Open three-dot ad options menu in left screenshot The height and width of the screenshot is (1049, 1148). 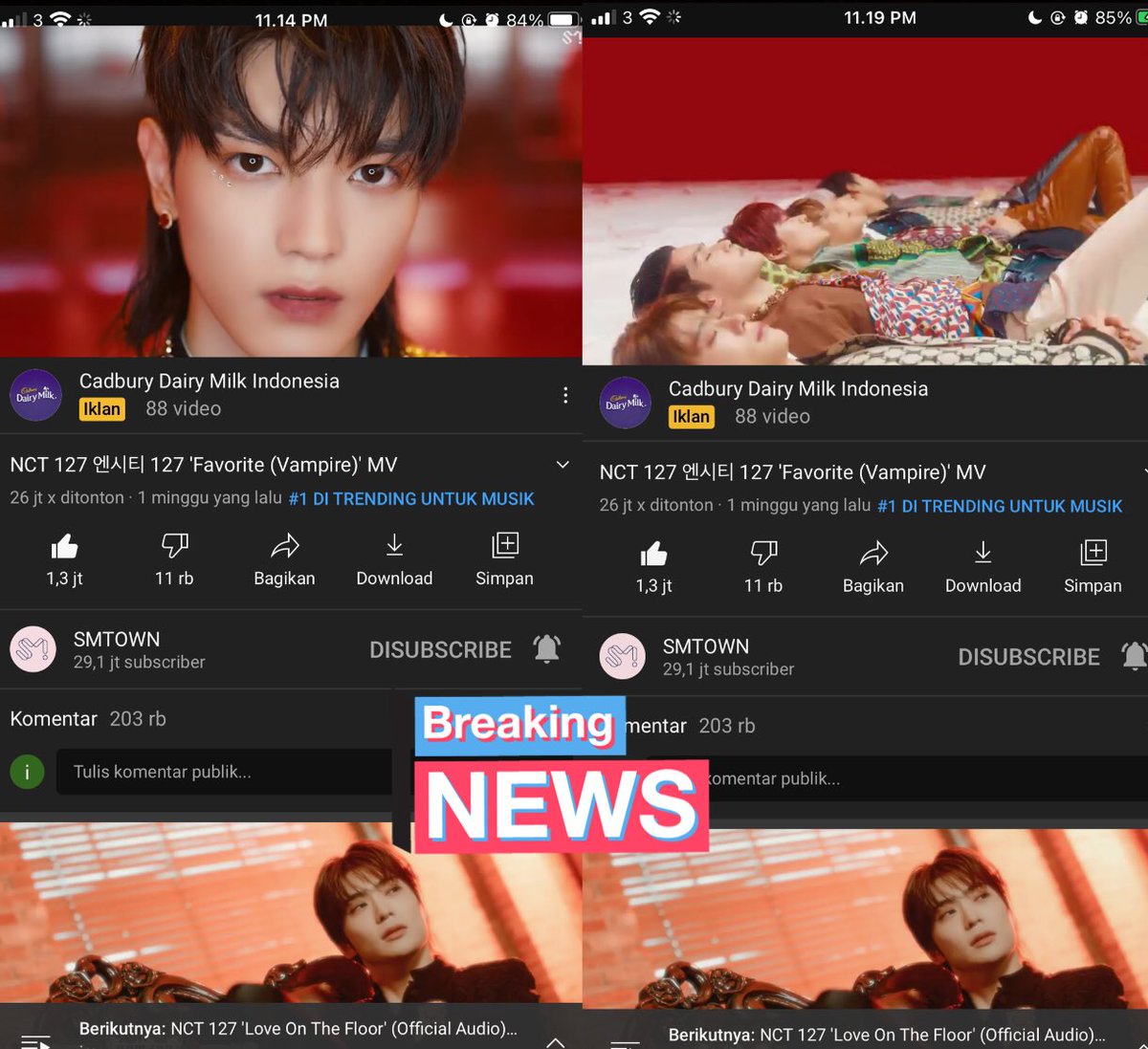point(565,395)
